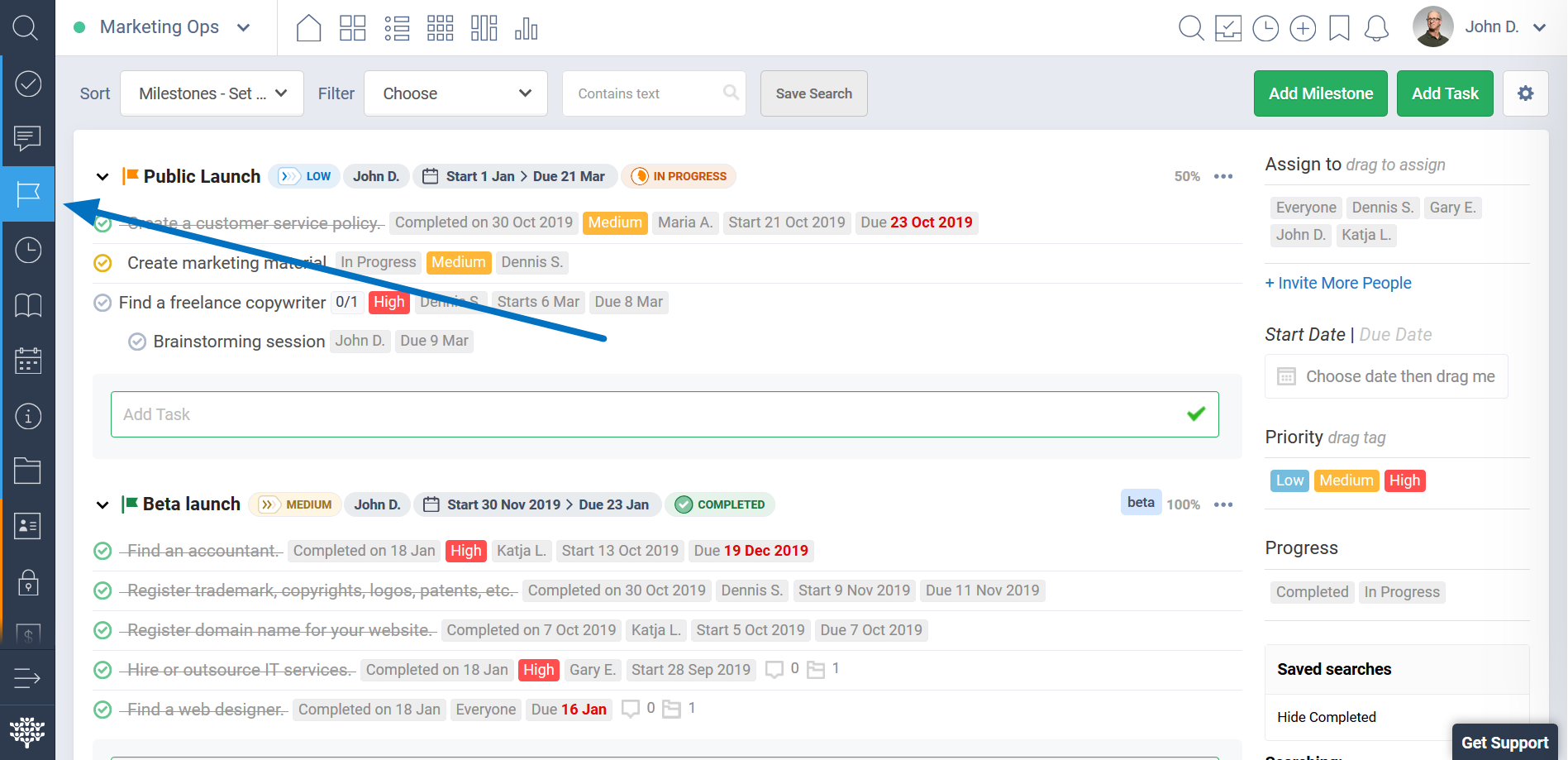
Task: Click the calendar icon in left sidebar
Action: coord(28,361)
